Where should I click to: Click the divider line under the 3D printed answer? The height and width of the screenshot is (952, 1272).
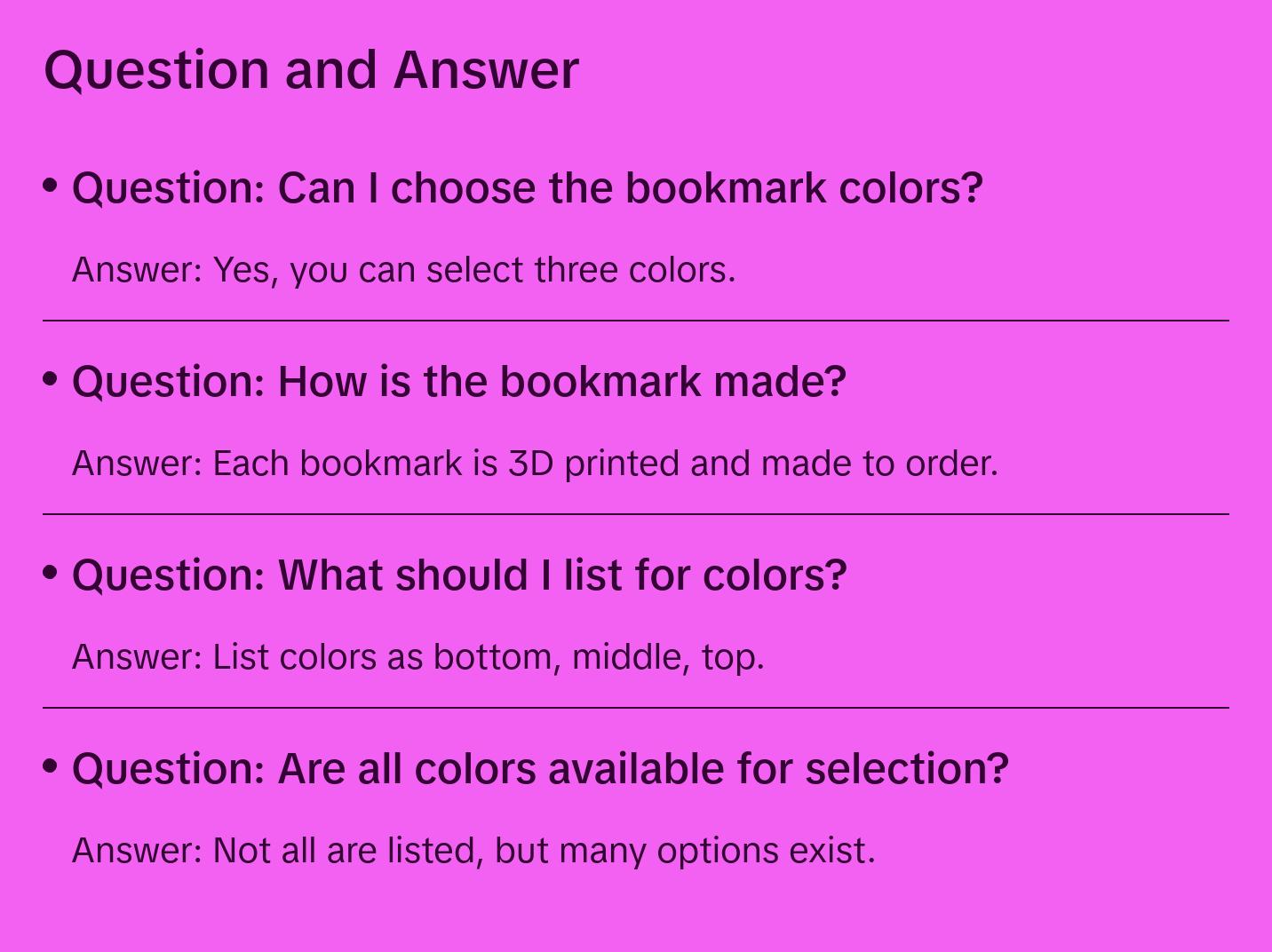636,514
